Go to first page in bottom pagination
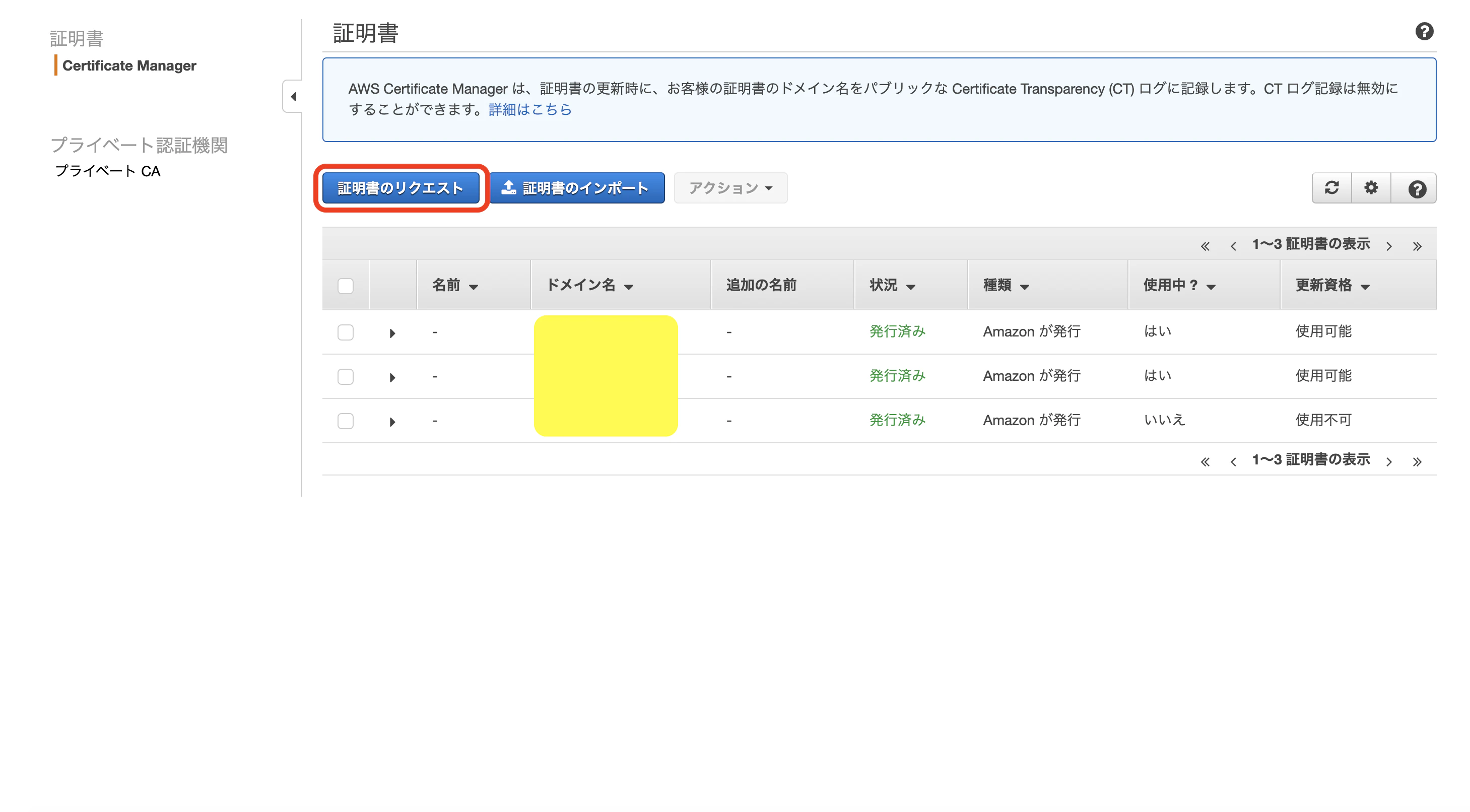This screenshot has height=812, width=1470. tap(1205, 461)
